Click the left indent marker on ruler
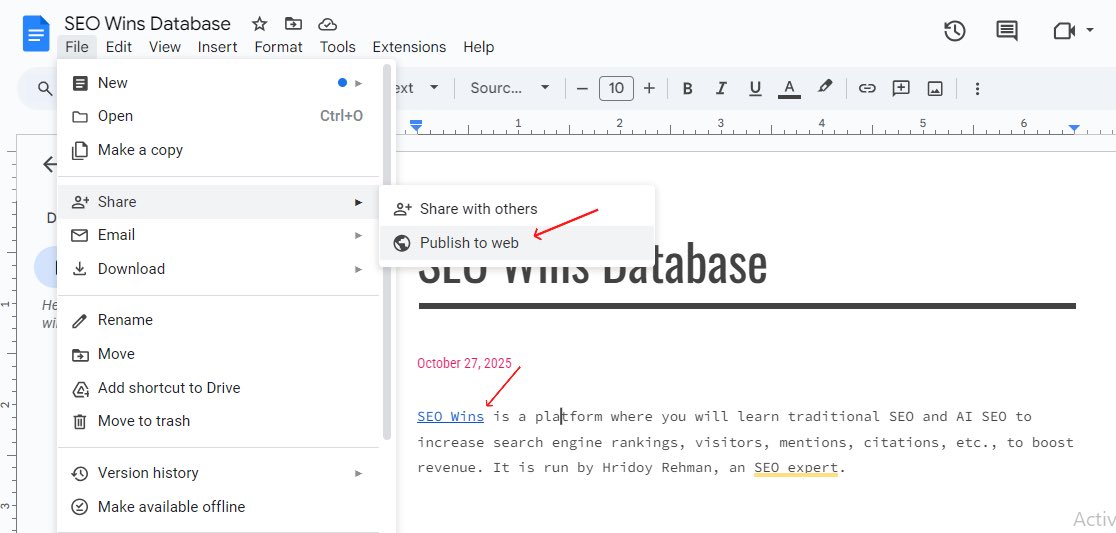 coord(416,126)
